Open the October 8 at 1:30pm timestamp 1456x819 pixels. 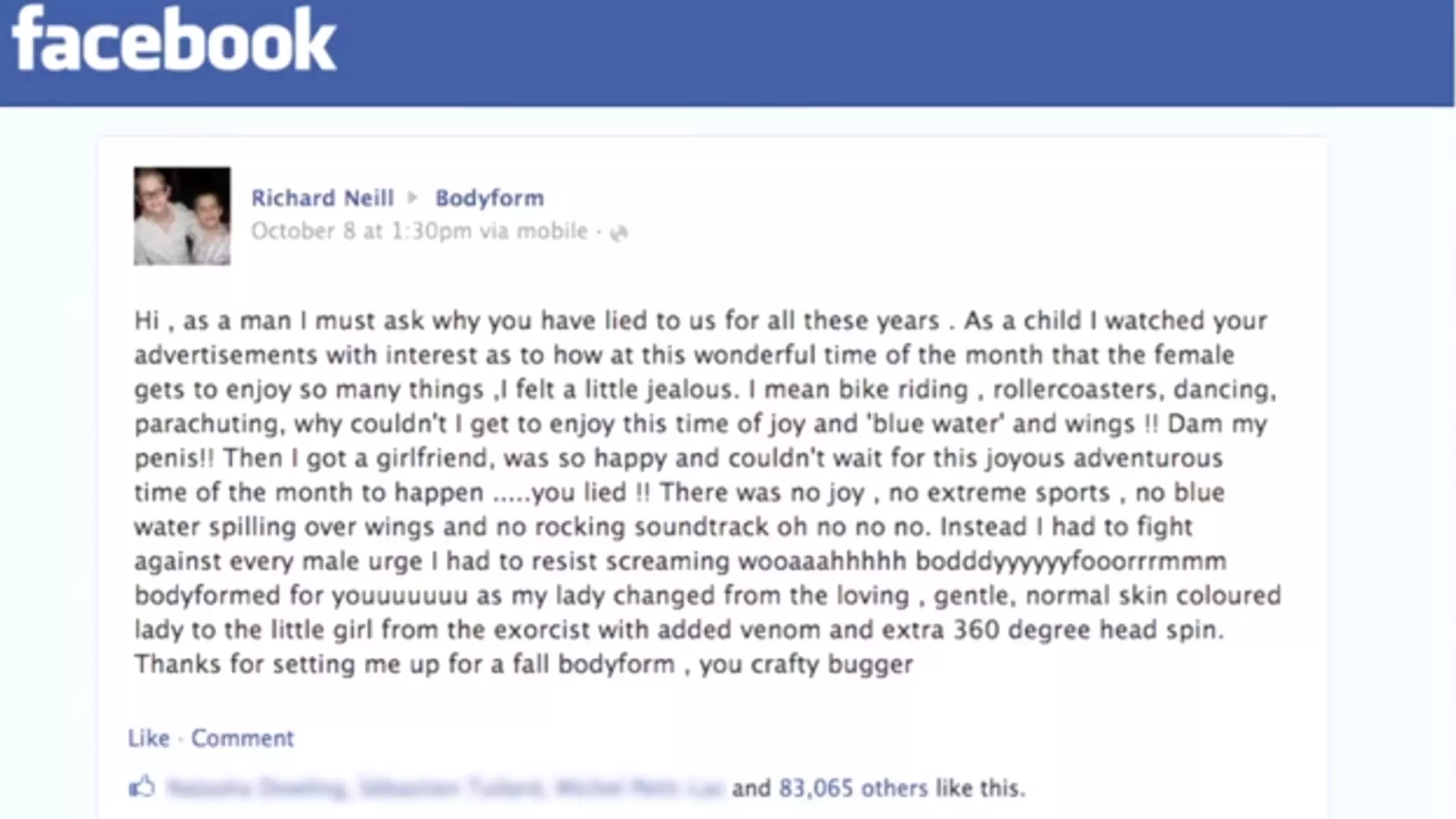point(360,232)
